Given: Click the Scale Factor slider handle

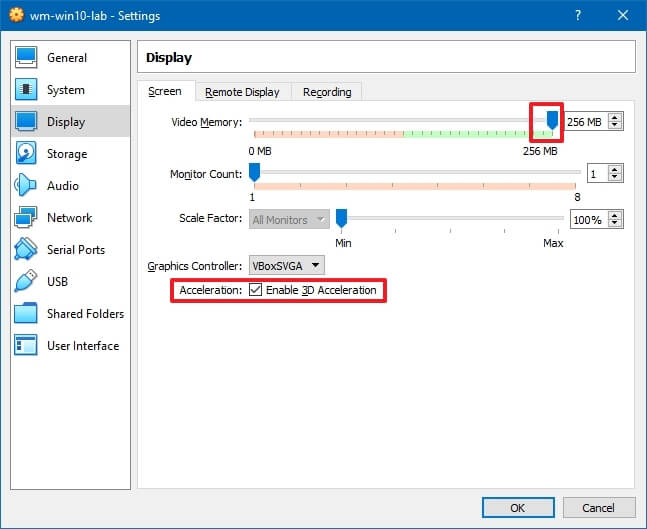Looking at the screenshot, I should coord(341,218).
